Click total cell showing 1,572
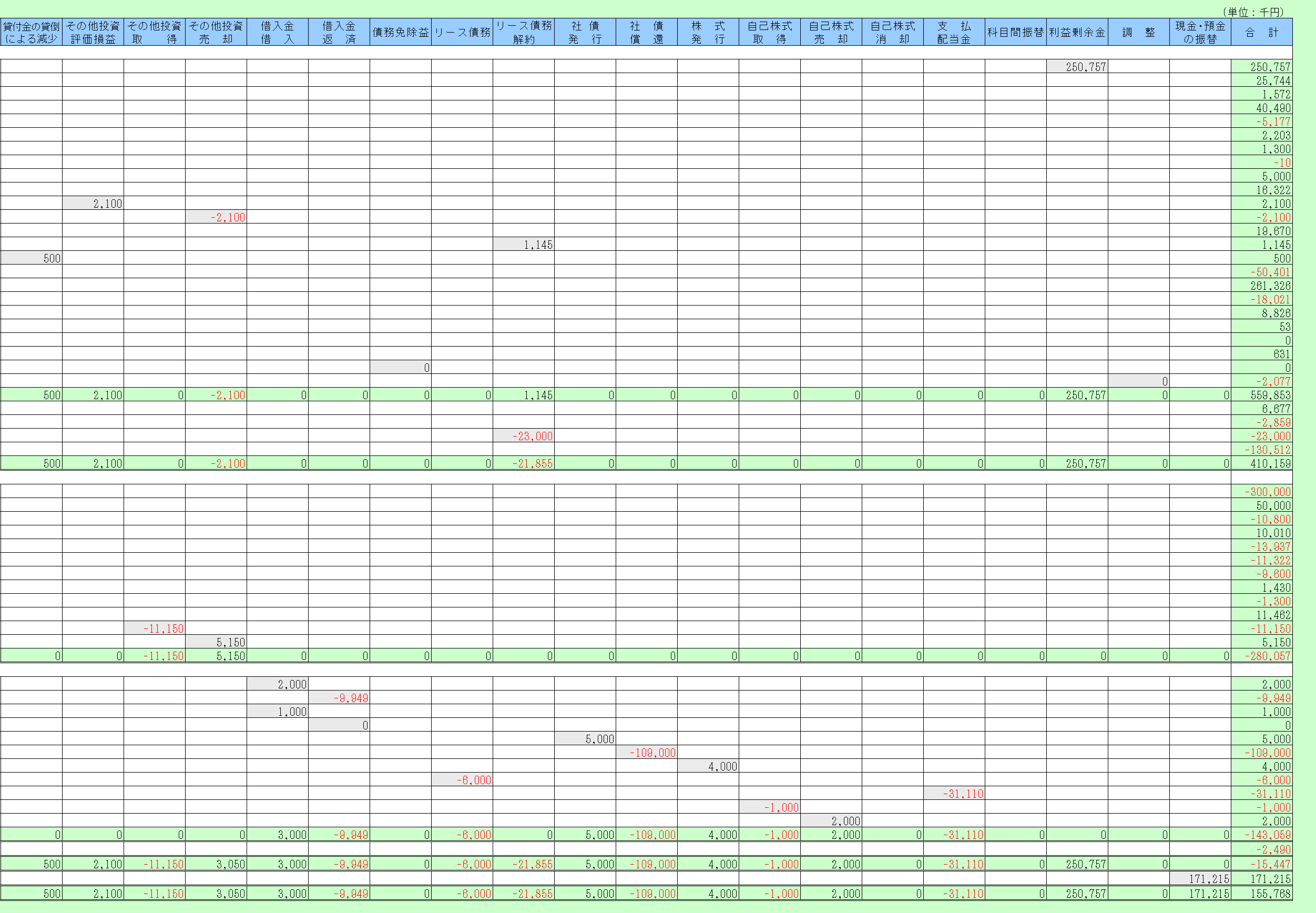This screenshot has height=913, width=1316. pyautogui.click(x=1262, y=94)
